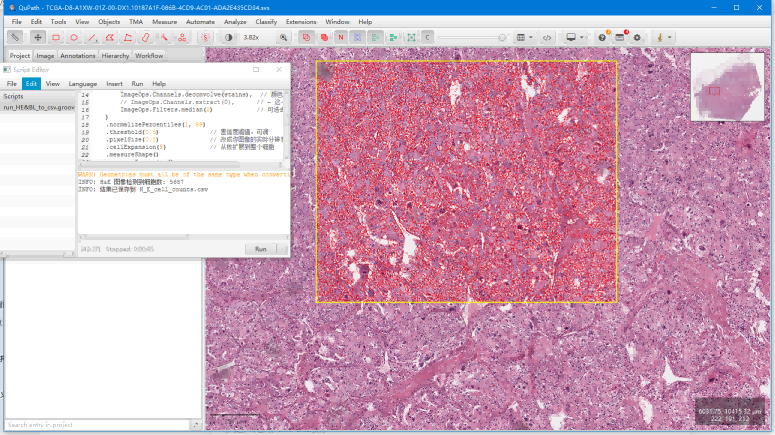Viewport: 775px width, 435px height.
Task: Close the Script Editor window
Action: coord(279,70)
